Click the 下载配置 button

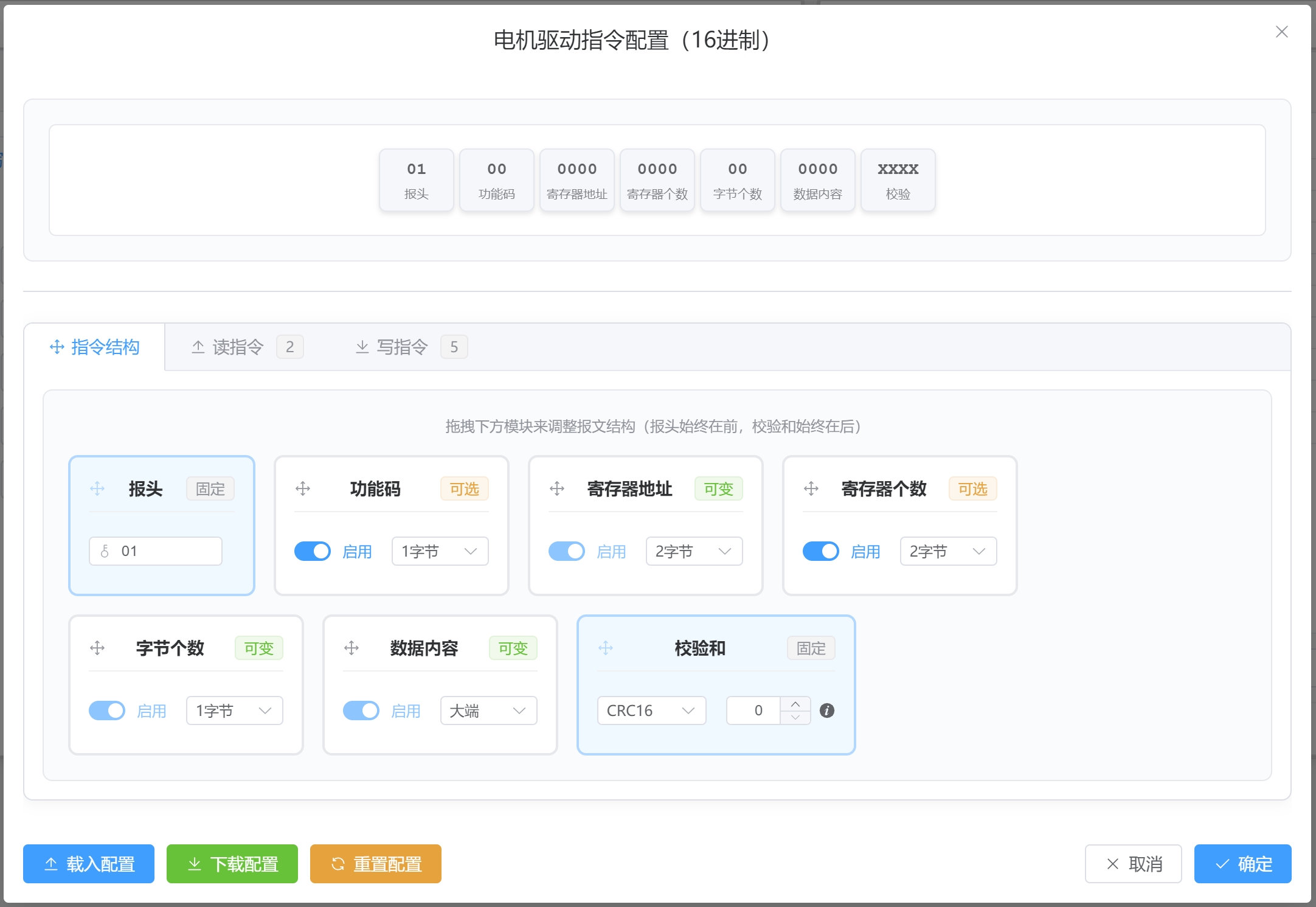click(232, 864)
